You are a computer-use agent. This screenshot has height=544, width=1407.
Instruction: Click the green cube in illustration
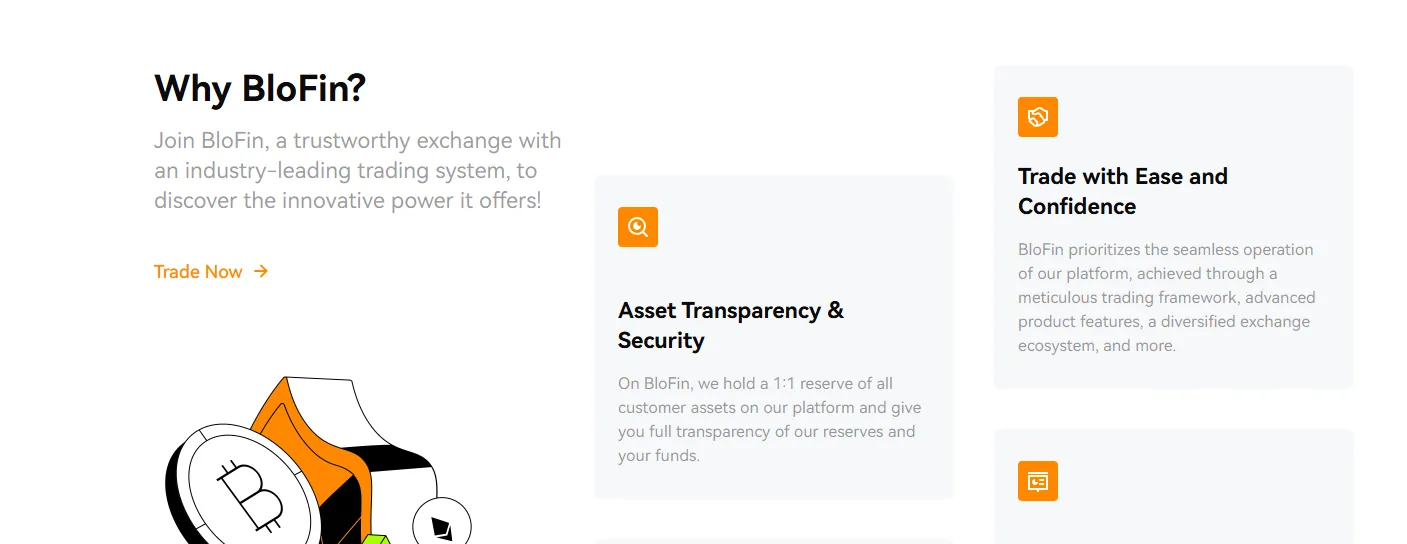click(375, 539)
